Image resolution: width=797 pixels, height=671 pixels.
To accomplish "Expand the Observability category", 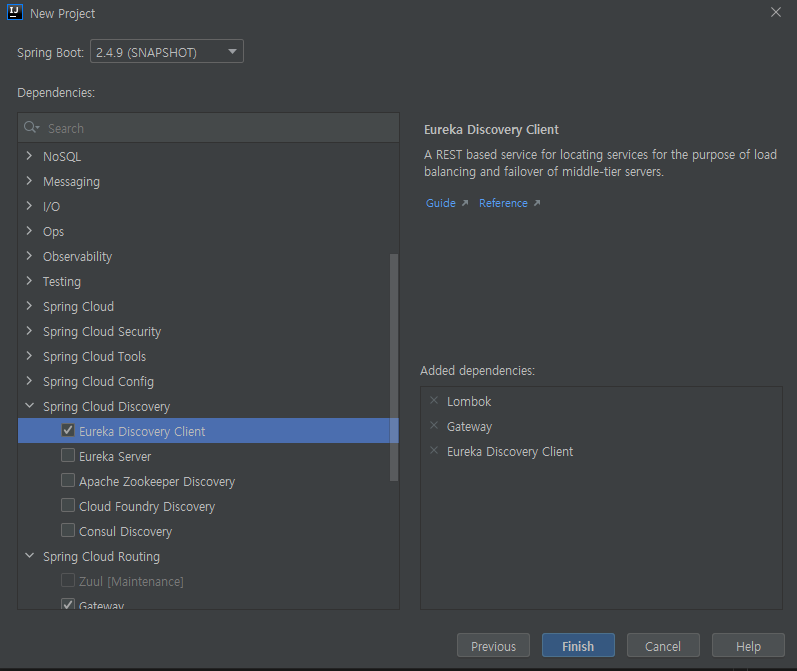I will tap(29, 255).
